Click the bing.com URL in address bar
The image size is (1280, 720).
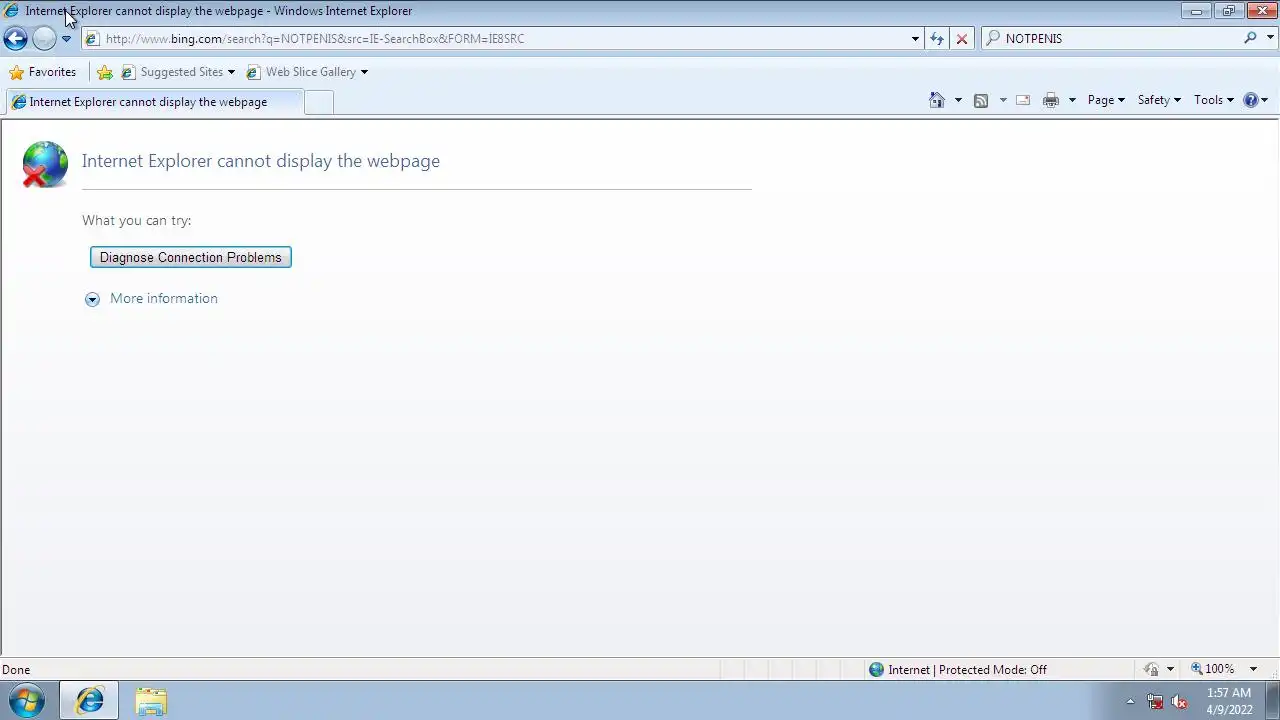(314, 39)
